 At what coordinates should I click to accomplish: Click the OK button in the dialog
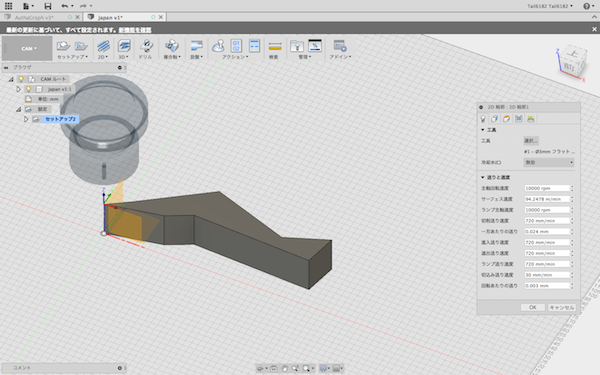533,307
